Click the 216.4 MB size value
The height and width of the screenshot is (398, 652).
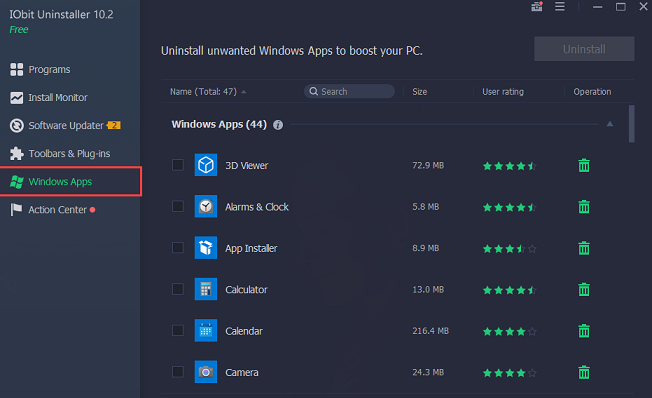click(x=430, y=331)
